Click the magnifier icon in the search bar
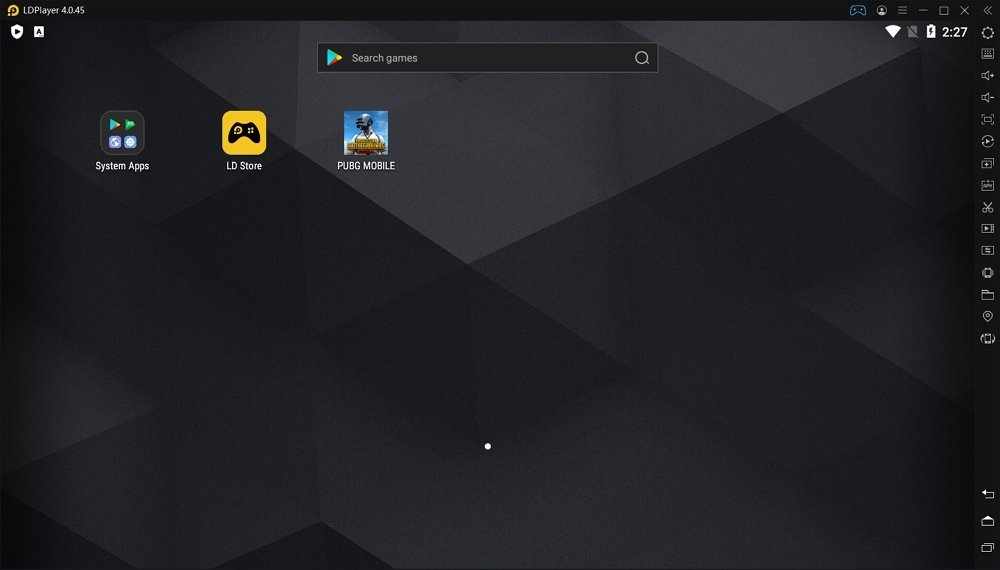1000x570 pixels. pyautogui.click(x=642, y=58)
